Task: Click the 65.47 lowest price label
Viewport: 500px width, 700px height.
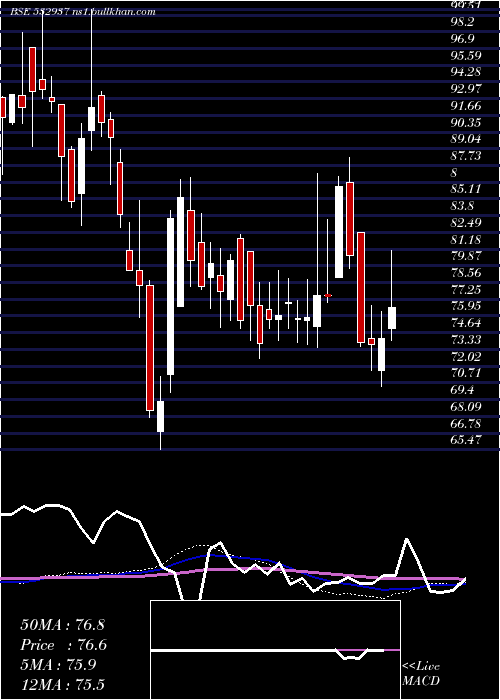Action: click(467, 440)
